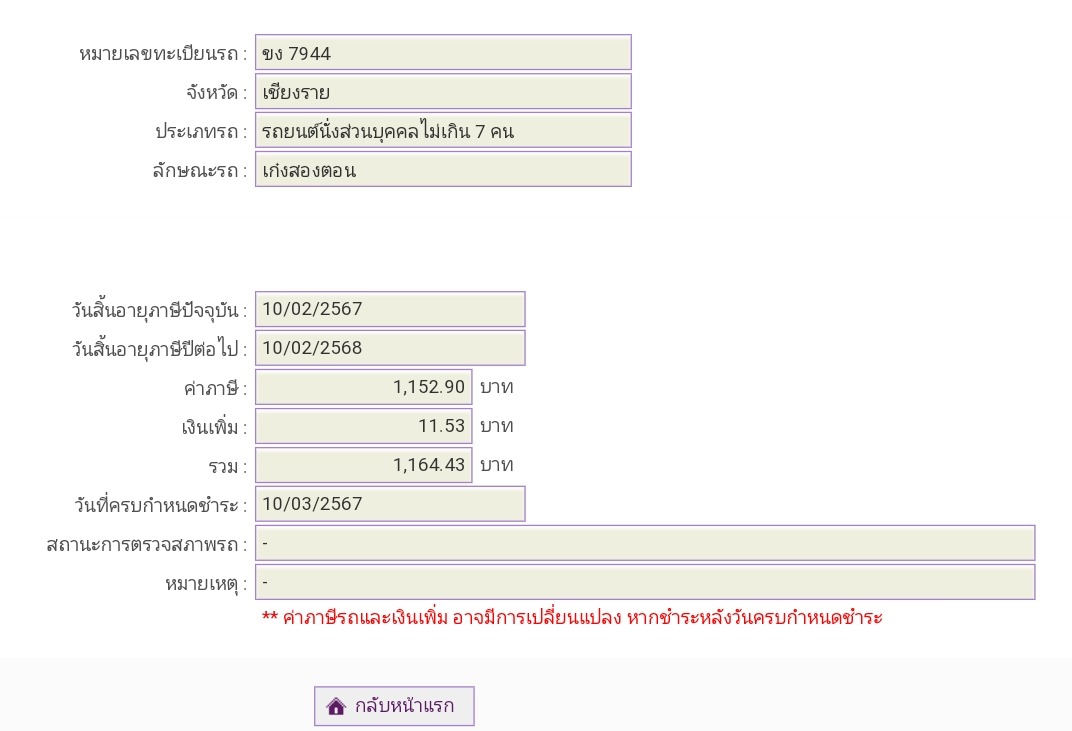The width and height of the screenshot is (1072, 731).
Task: Click the บาท unit beside ค่าภาษี
Action: [x=496, y=387]
